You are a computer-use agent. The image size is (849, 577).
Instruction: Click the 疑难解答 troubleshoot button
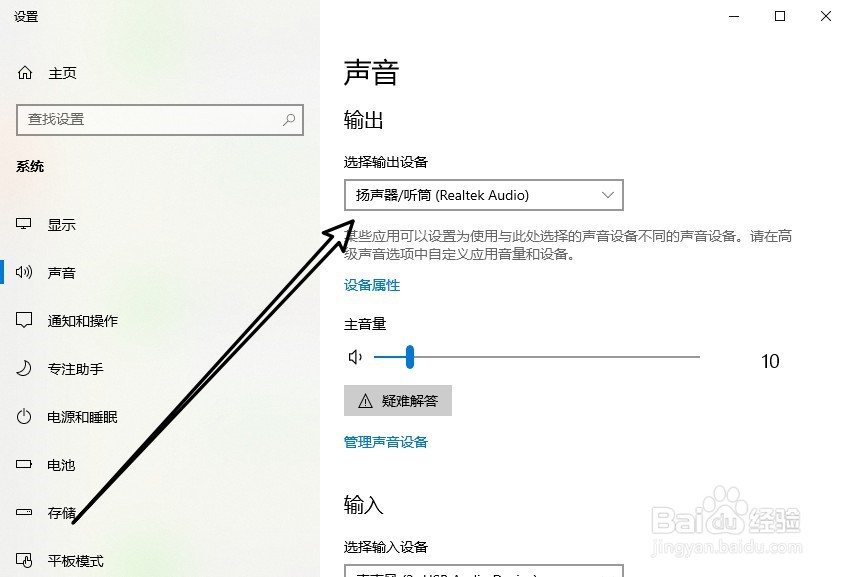(398, 401)
